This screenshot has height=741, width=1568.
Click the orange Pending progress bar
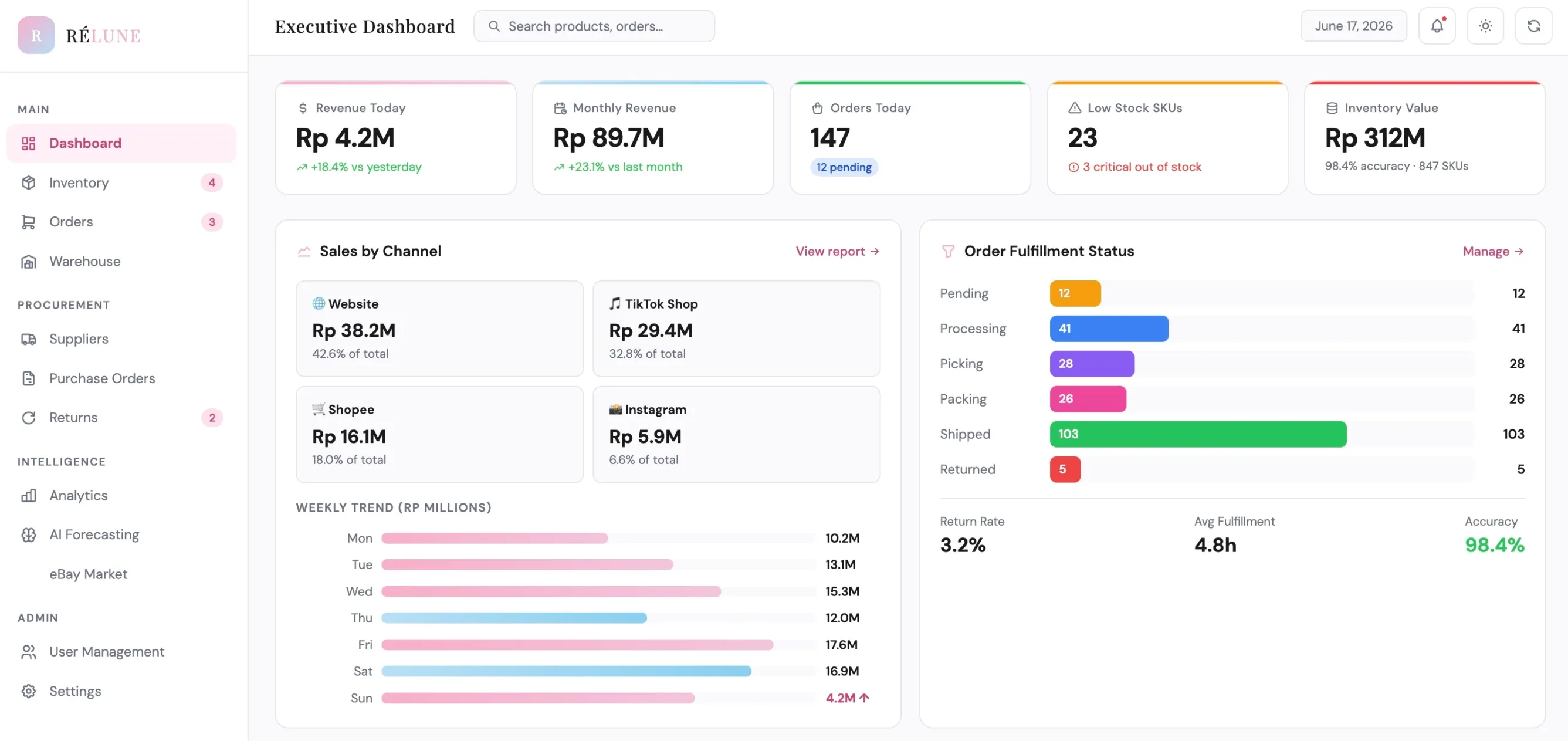(x=1075, y=293)
